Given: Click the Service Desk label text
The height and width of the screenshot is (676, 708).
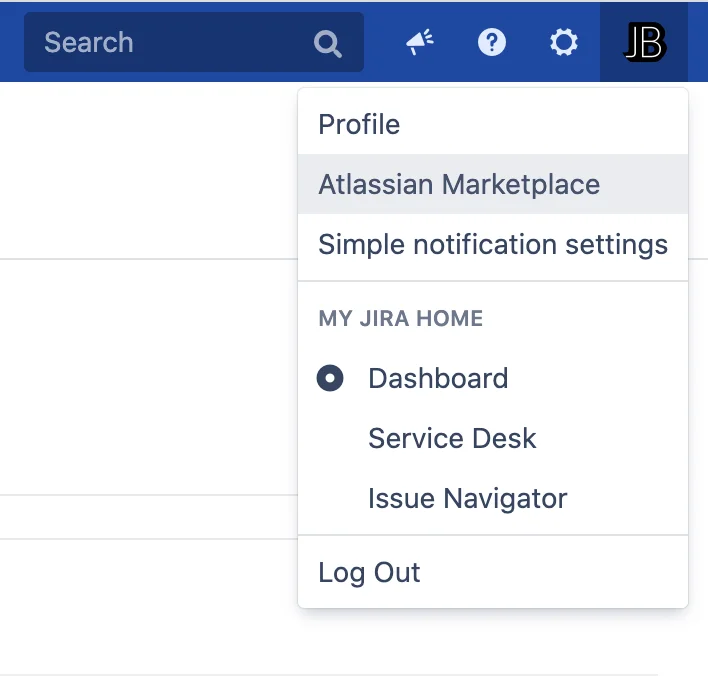Looking at the screenshot, I should click(452, 438).
